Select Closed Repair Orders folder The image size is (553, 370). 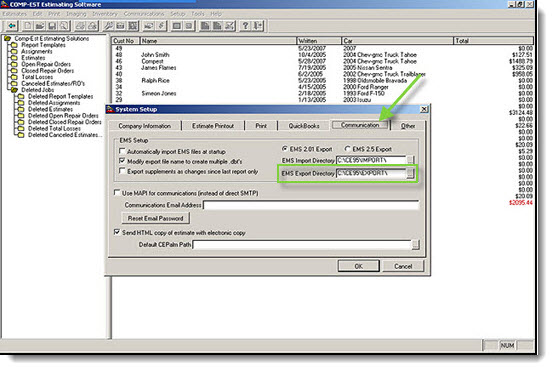[48, 71]
